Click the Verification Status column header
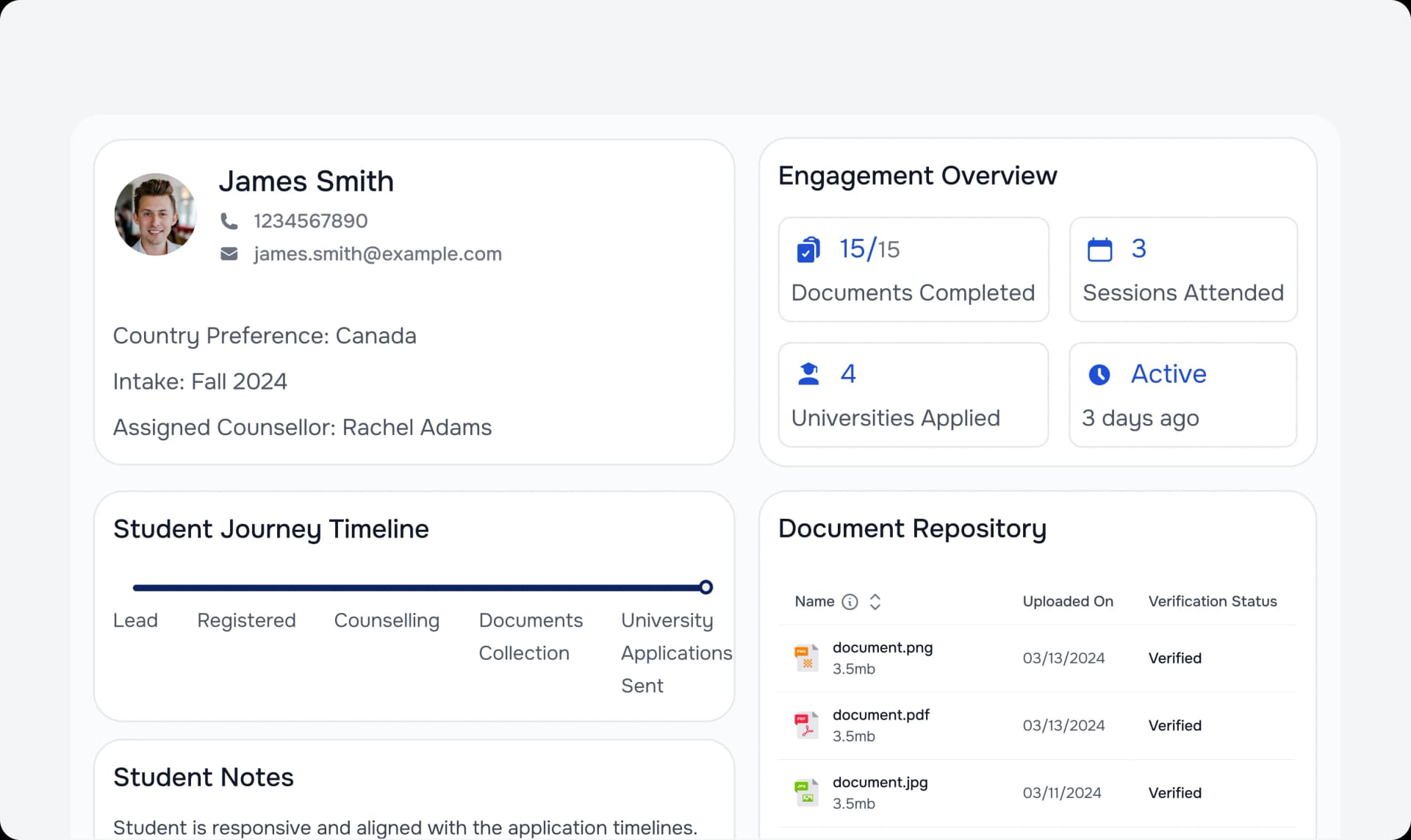The width and height of the screenshot is (1411, 840). click(x=1213, y=601)
